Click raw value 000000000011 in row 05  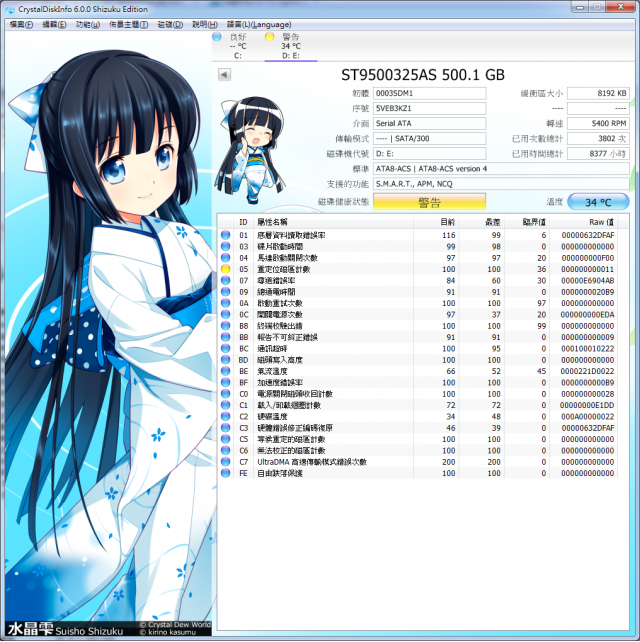tap(587, 269)
